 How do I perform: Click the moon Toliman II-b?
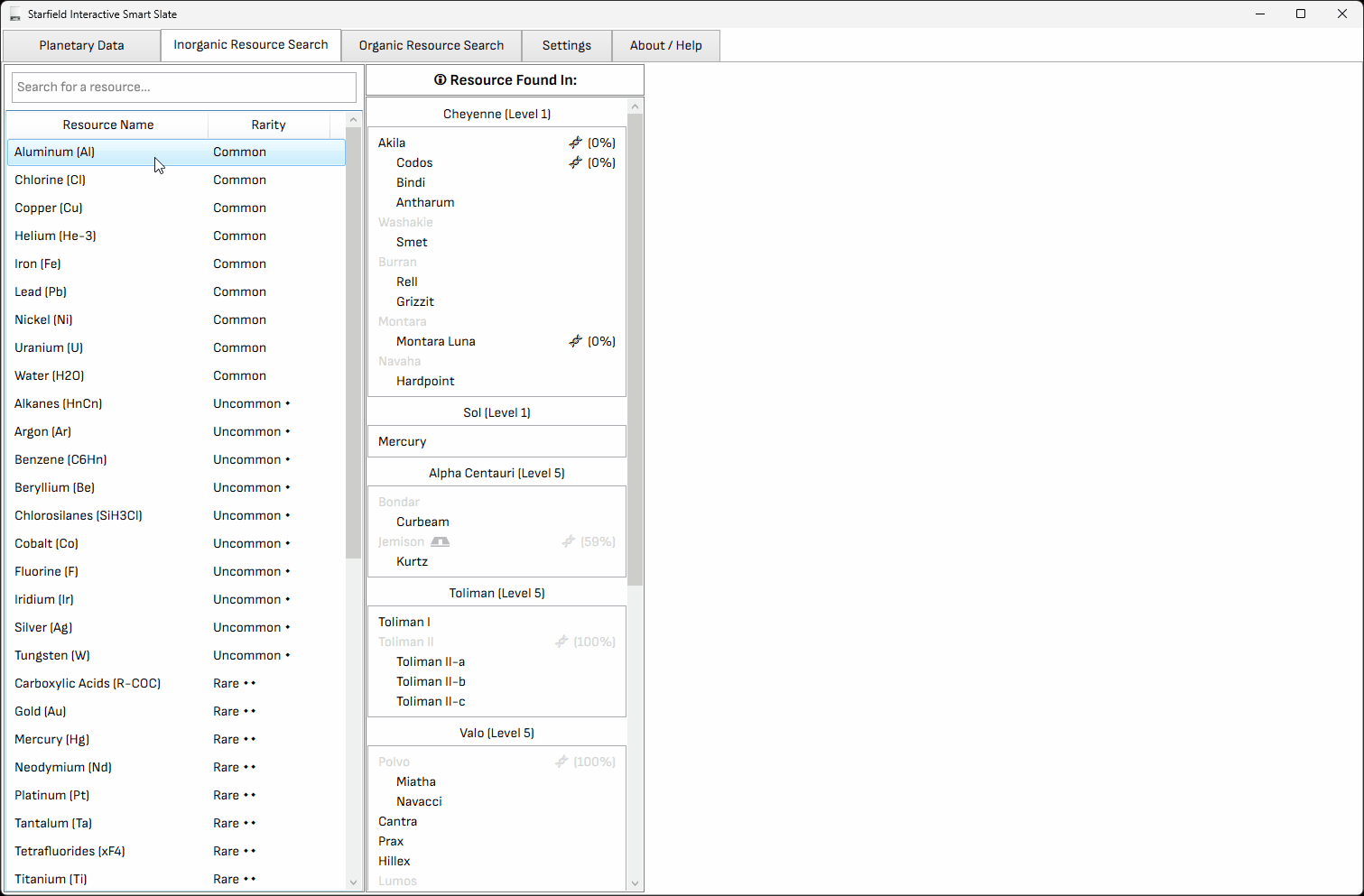[x=431, y=681]
